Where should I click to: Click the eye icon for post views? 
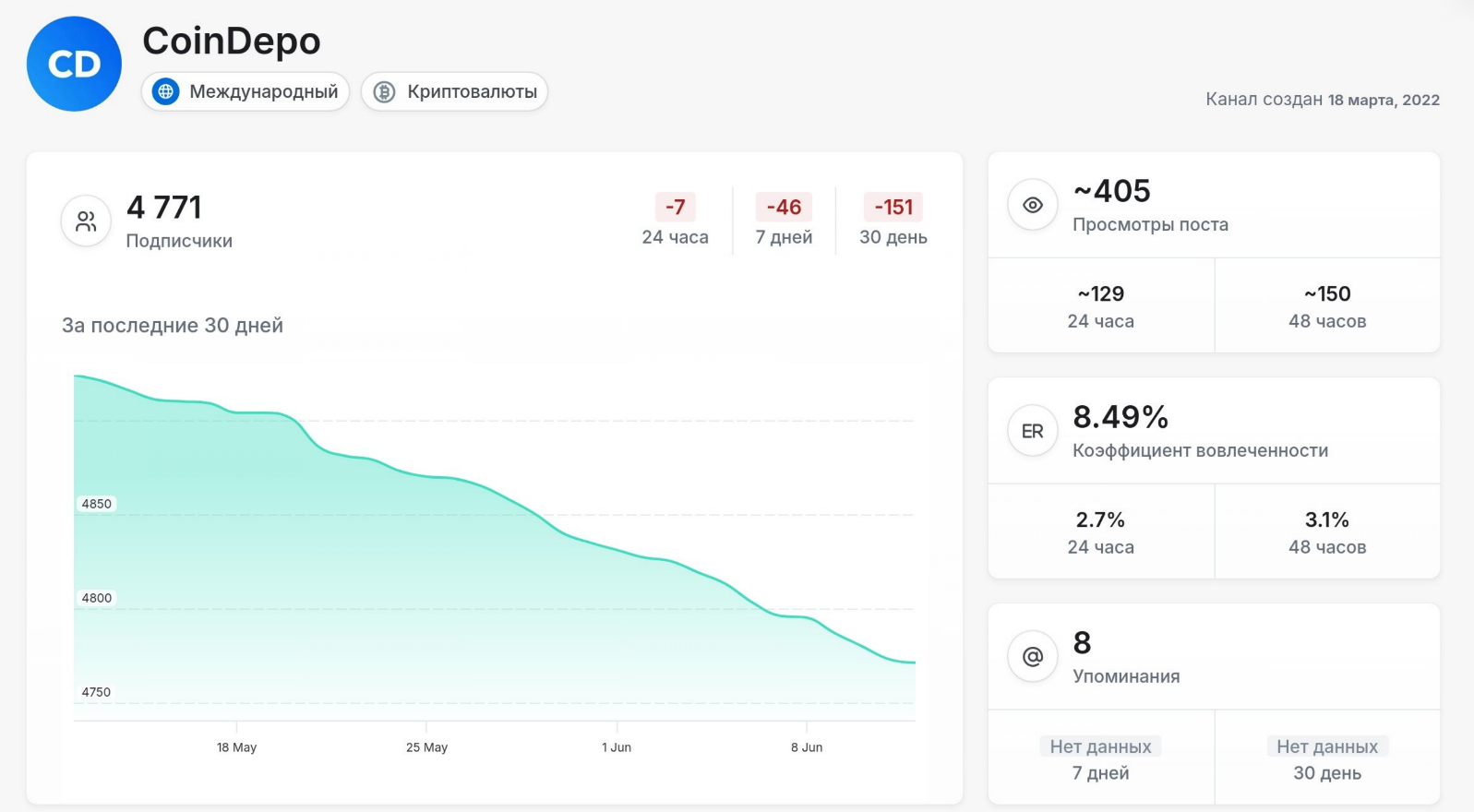tap(1033, 205)
